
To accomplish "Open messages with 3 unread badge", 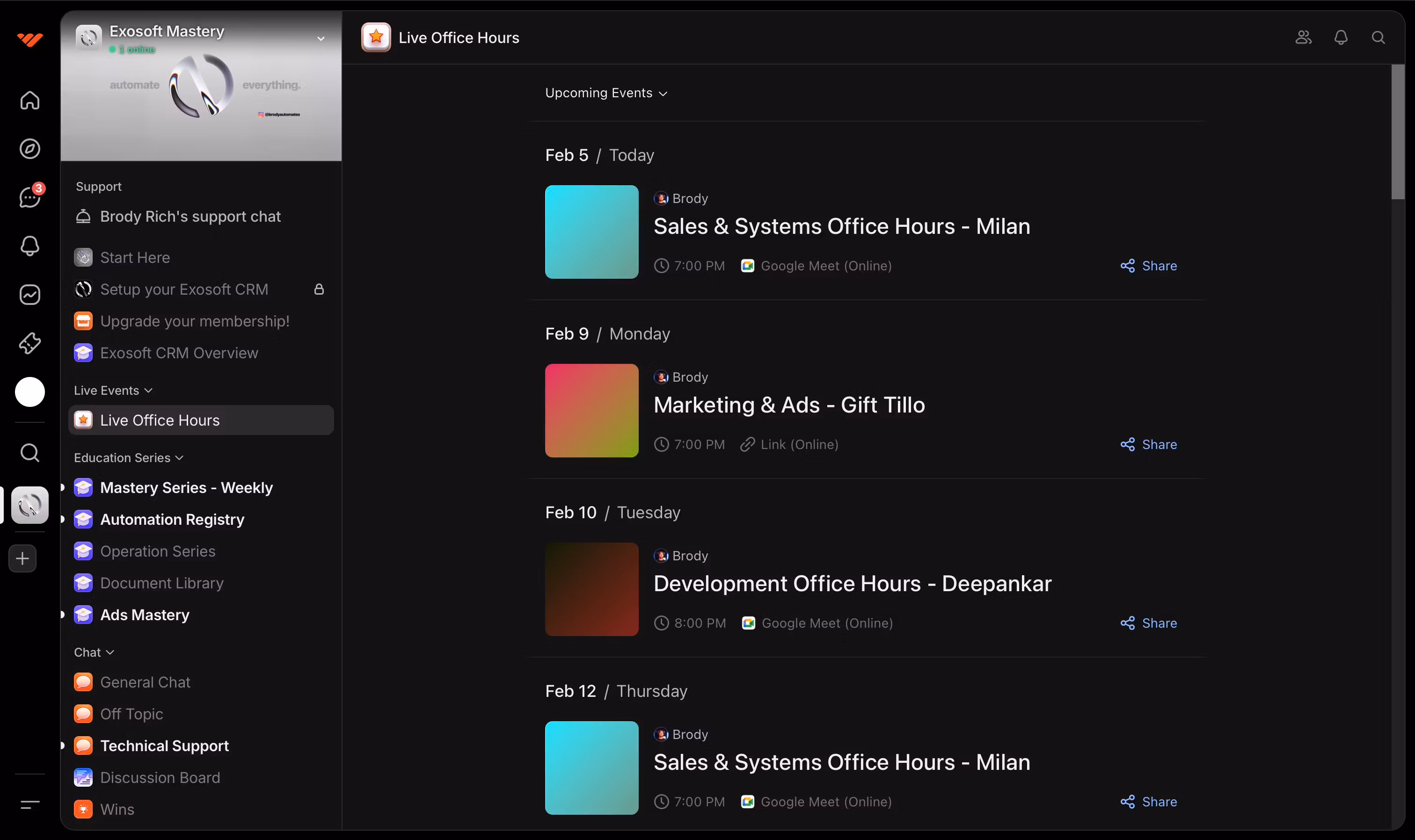I will coord(29,197).
